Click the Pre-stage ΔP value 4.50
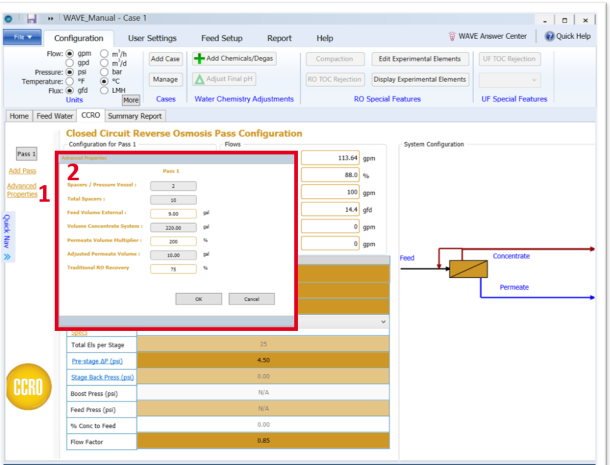The image size is (610, 465). tap(263, 360)
